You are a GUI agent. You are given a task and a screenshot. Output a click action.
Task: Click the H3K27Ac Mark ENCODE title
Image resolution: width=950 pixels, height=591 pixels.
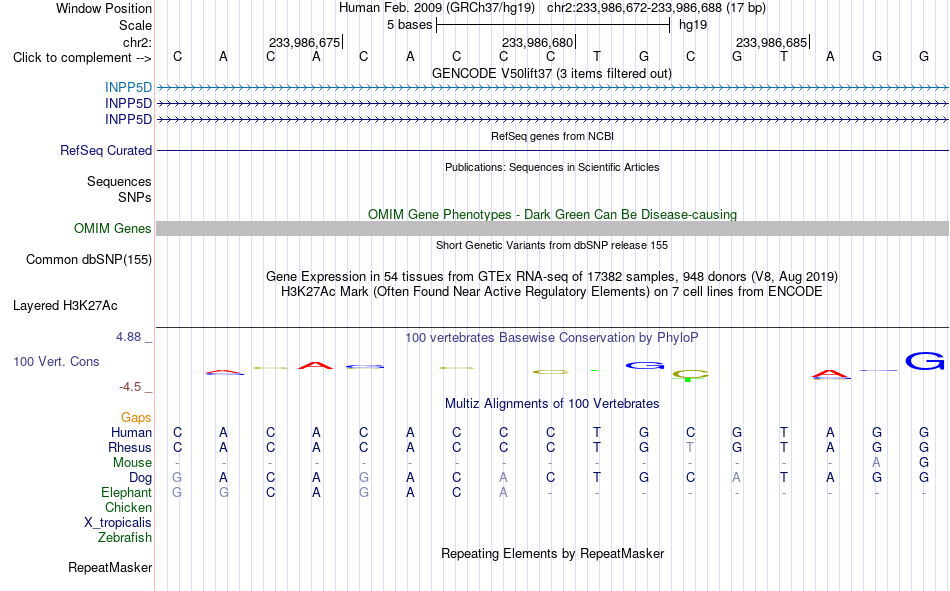click(552, 292)
